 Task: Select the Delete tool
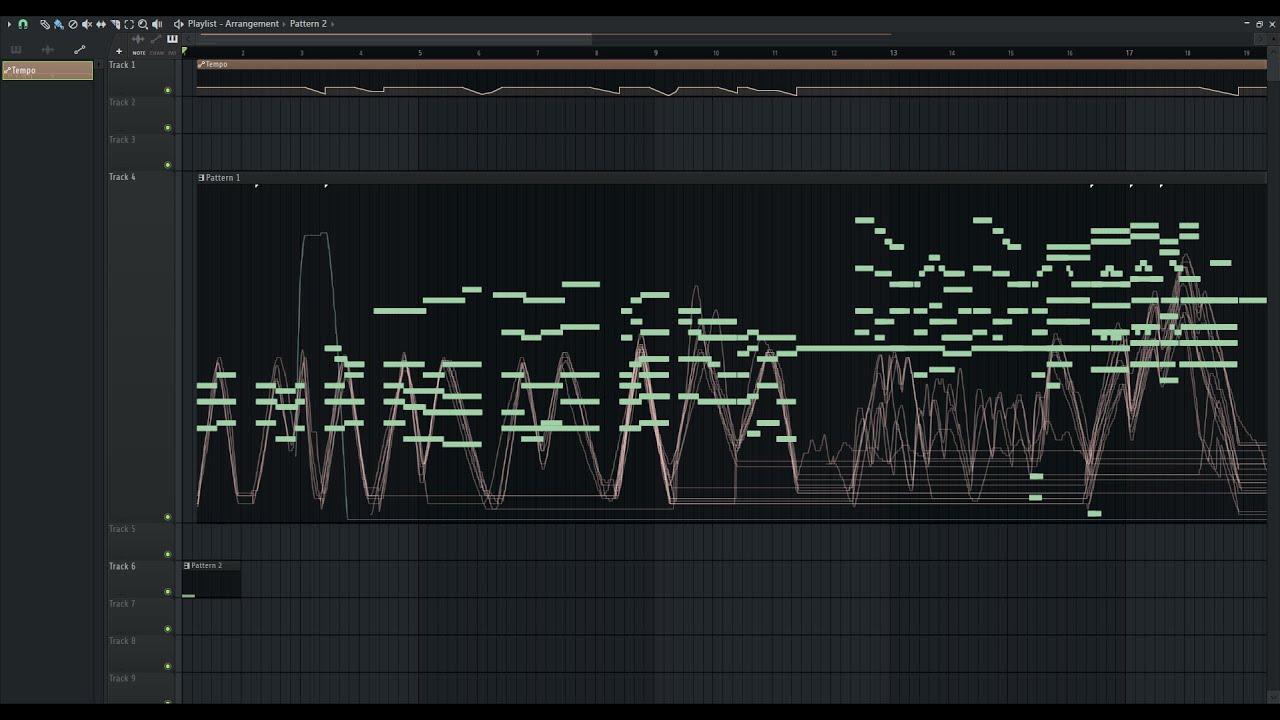(73, 24)
